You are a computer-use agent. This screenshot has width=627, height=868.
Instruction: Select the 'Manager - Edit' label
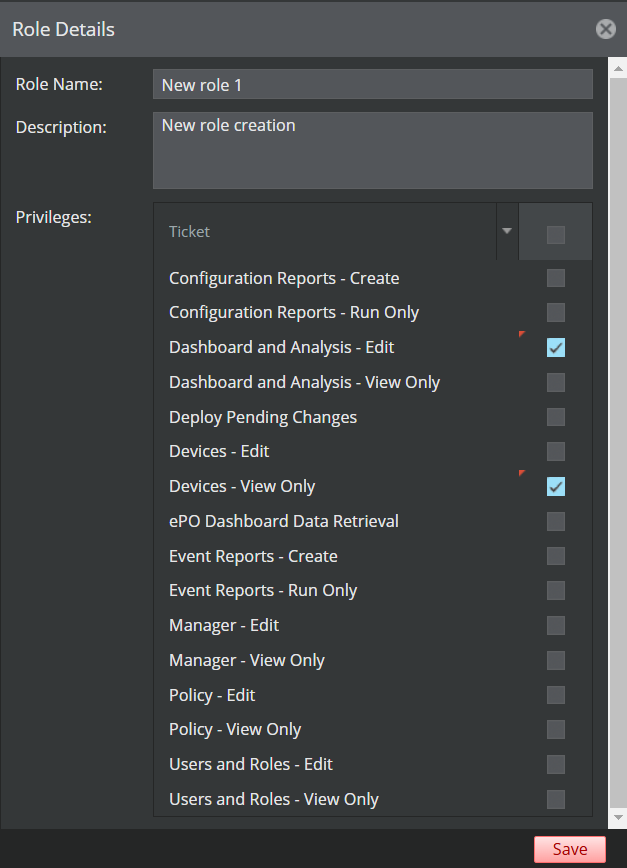tap(224, 626)
